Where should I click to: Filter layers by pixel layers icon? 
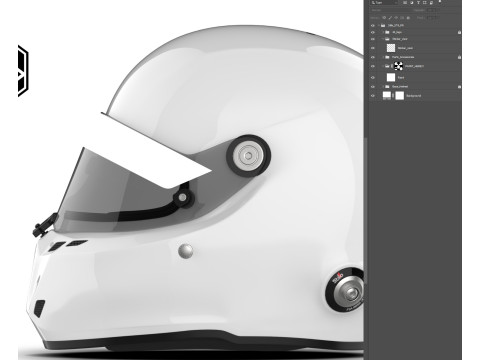[405, 3]
